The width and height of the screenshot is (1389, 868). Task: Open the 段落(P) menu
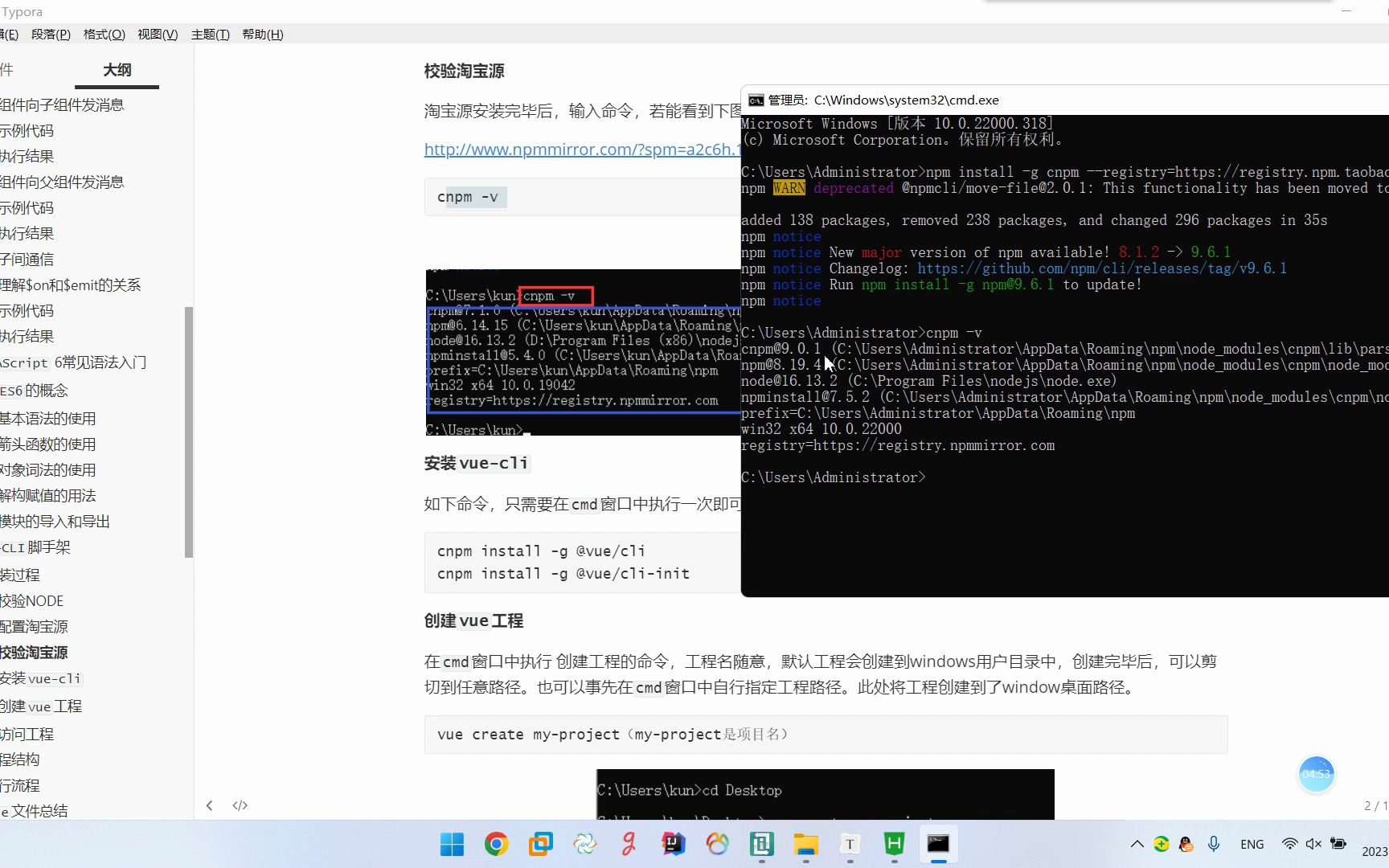pyautogui.click(x=51, y=35)
